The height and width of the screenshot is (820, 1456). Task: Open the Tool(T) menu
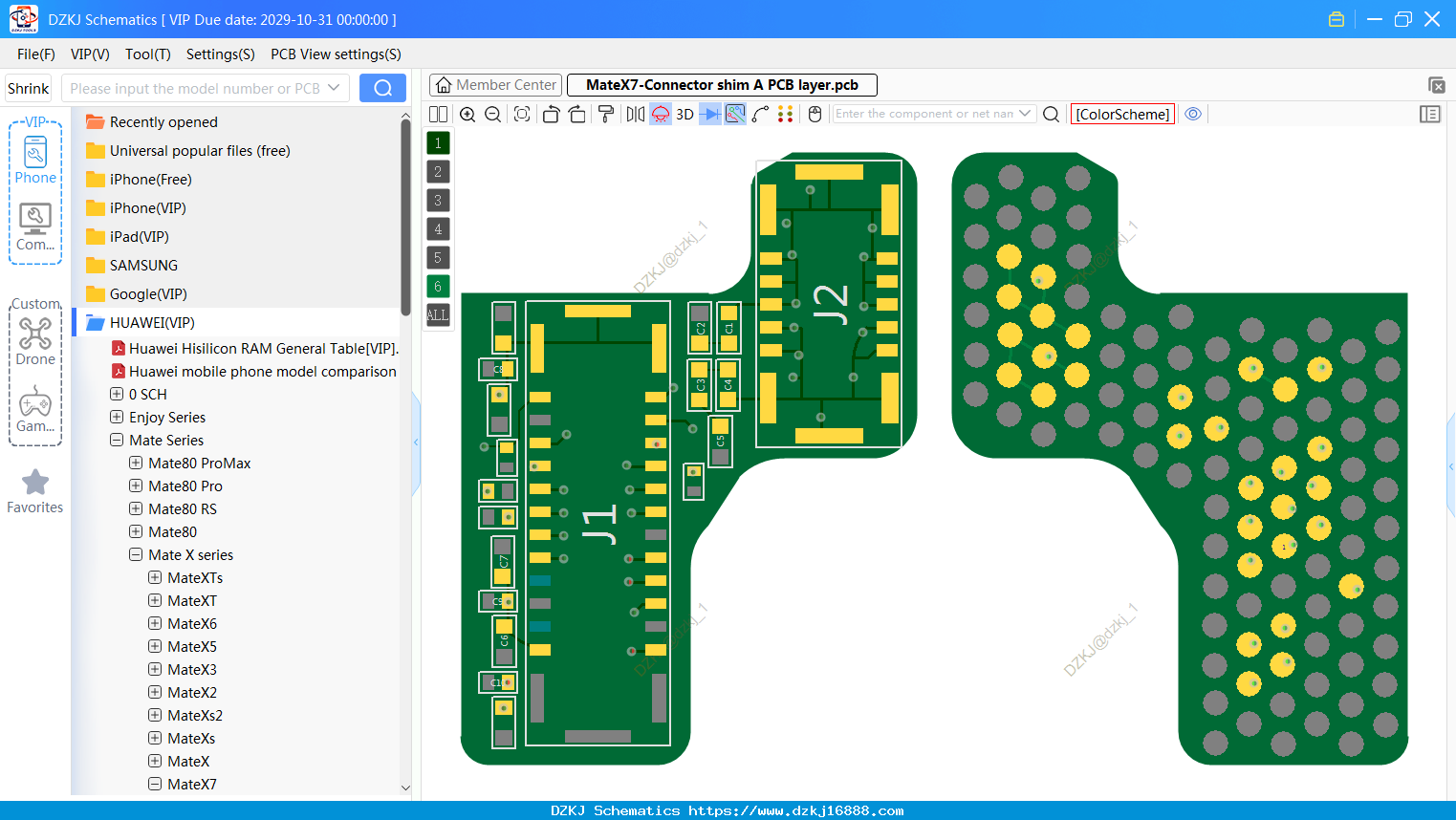[148, 54]
